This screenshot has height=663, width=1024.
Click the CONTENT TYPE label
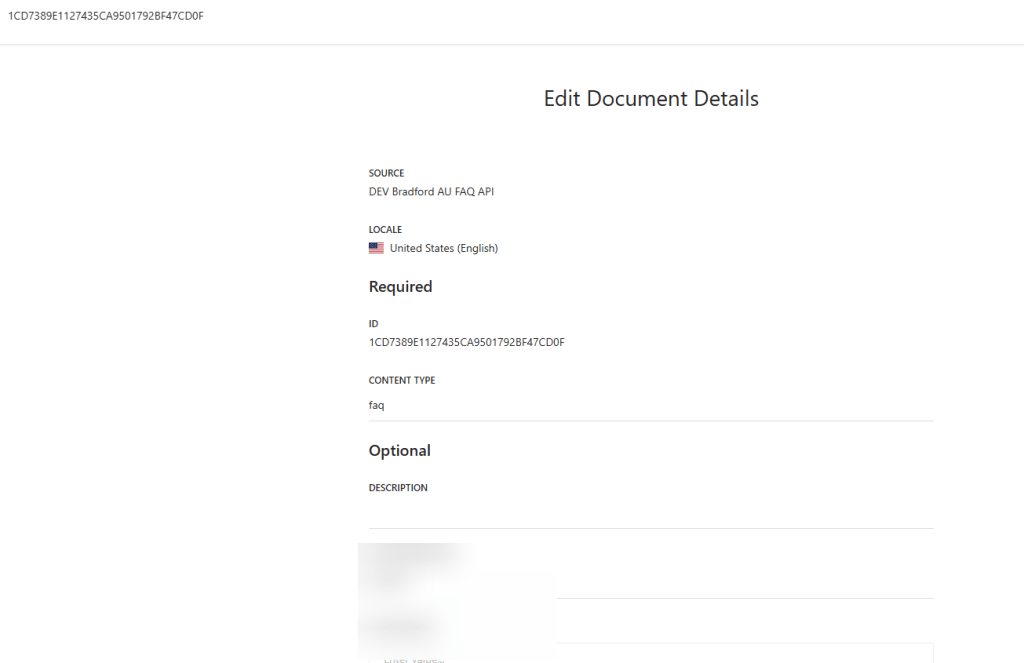click(x=402, y=380)
